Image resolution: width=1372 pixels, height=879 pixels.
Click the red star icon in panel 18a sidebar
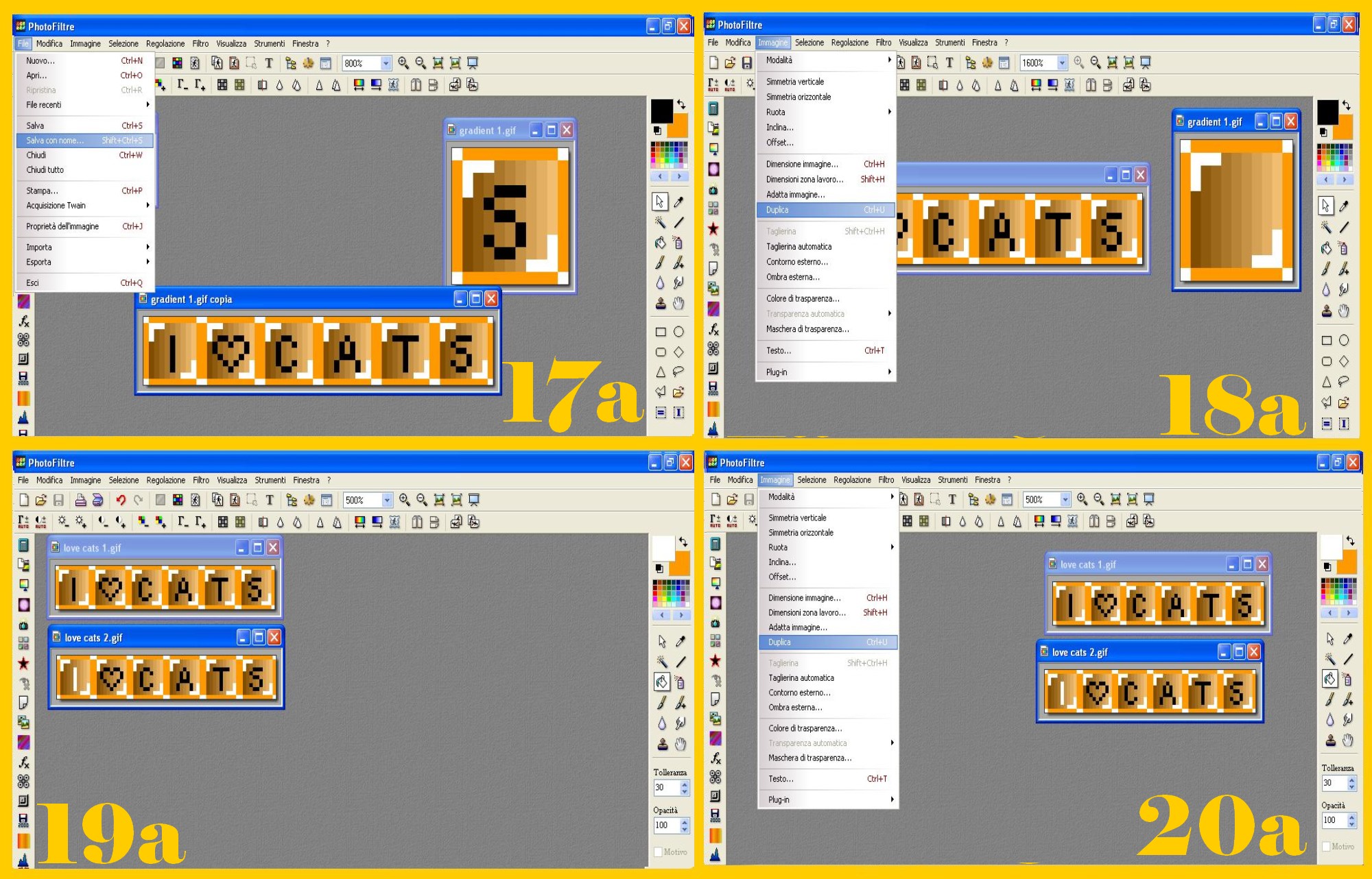click(x=713, y=228)
